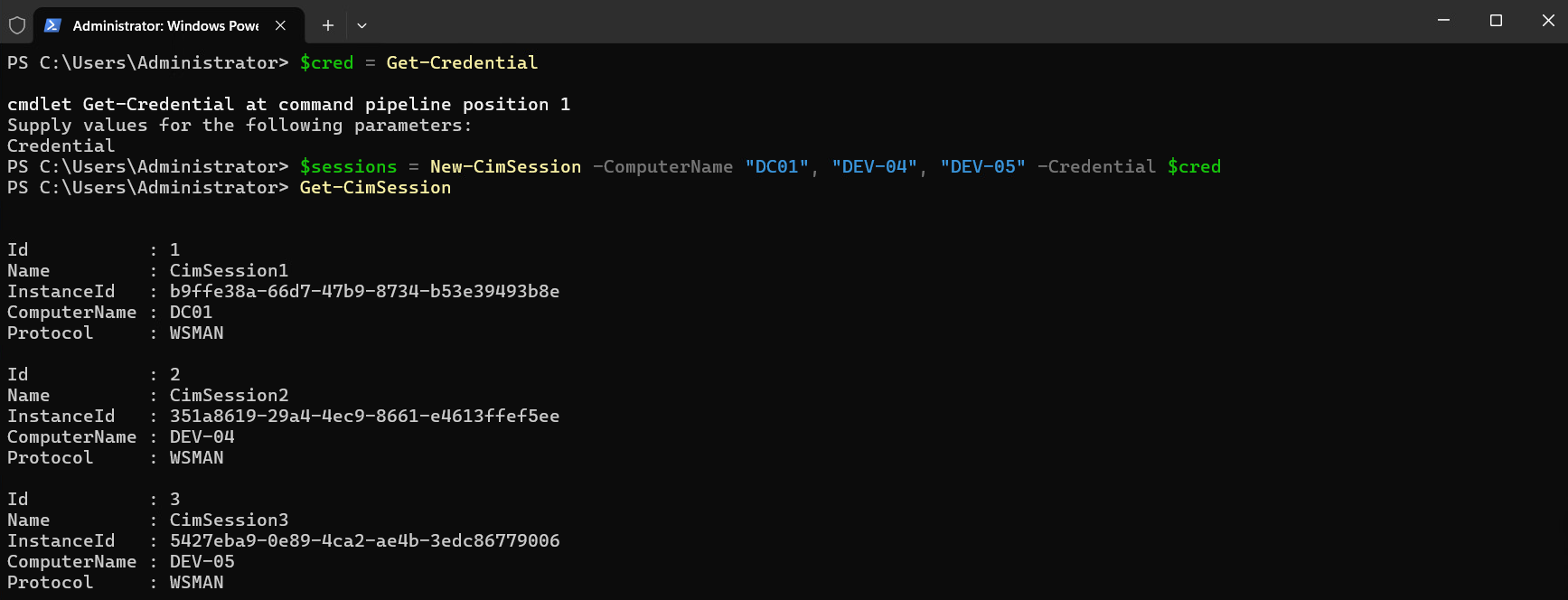Click the Get-CimSession command text
Viewport: 1568px width, 600px height.
[375, 187]
